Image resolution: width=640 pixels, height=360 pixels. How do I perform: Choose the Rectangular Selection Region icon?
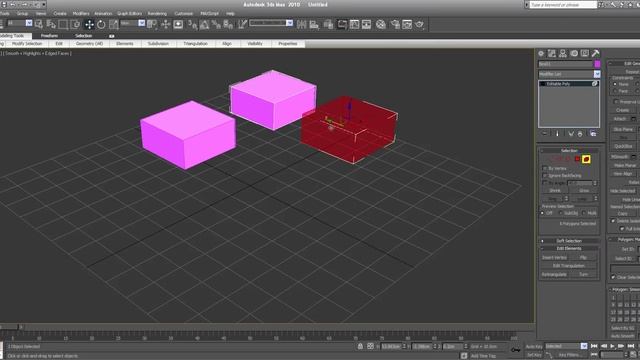[63, 24]
